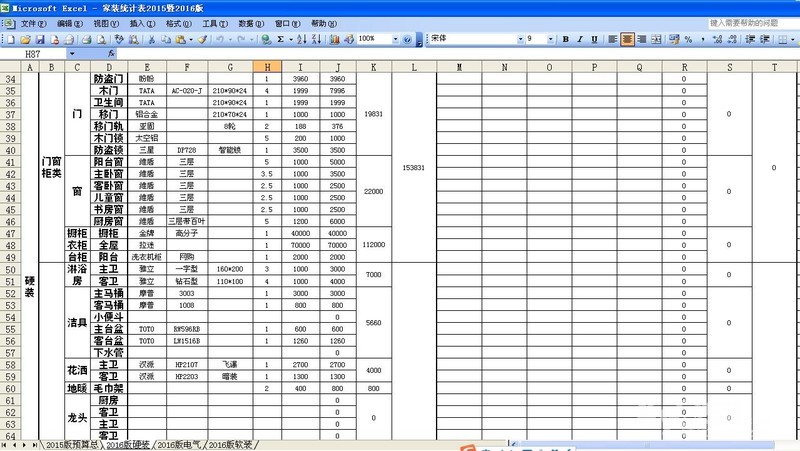Create a new blank workbook
The image size is (800, 451).
click(x=11, y=39)
